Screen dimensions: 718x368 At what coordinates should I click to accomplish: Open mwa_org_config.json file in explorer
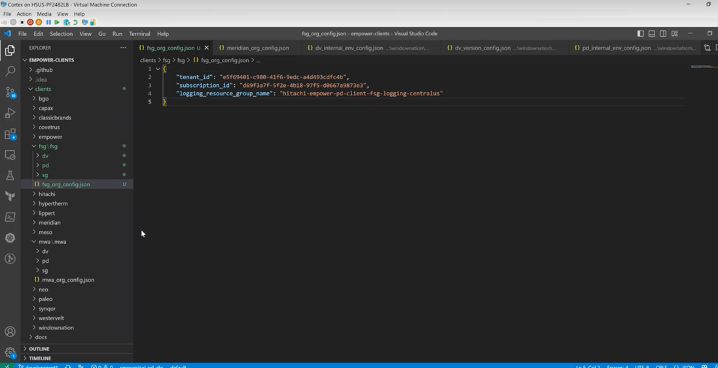coord(68,280)
